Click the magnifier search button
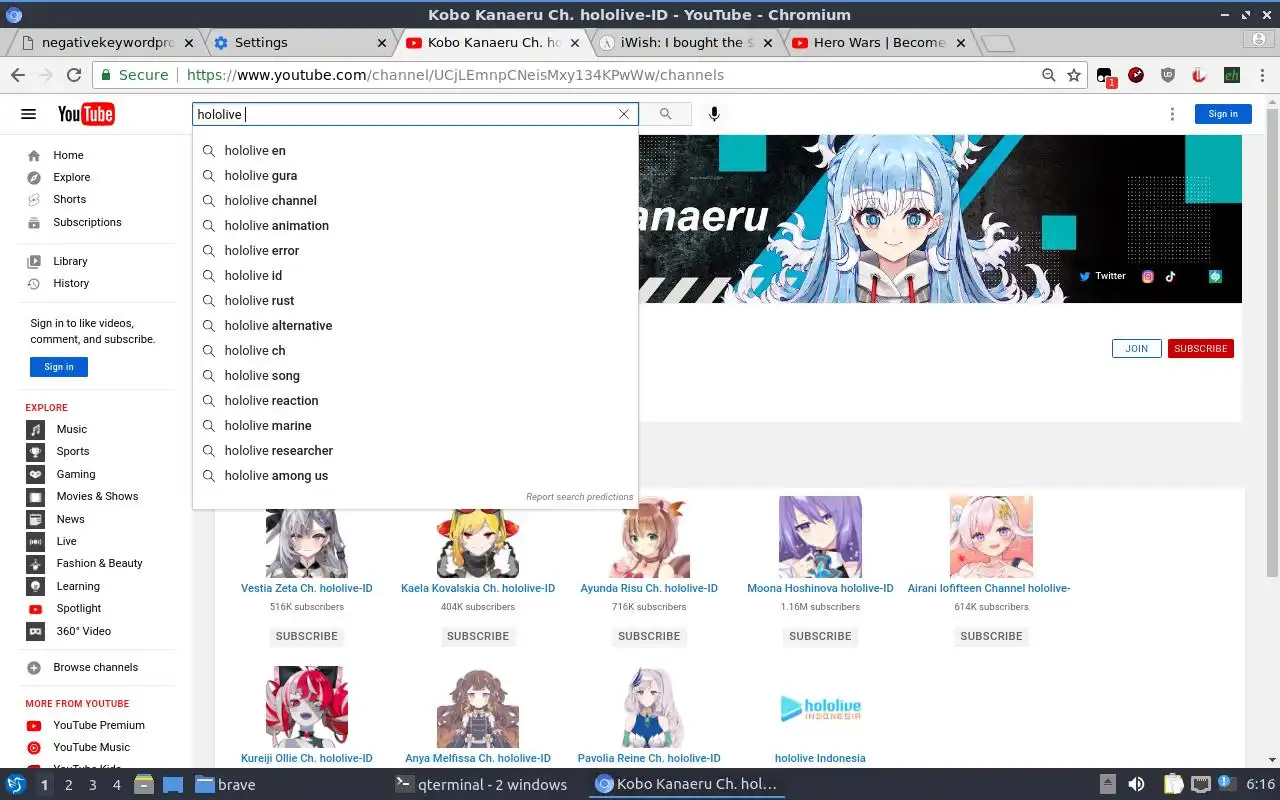 pos(665,114)
